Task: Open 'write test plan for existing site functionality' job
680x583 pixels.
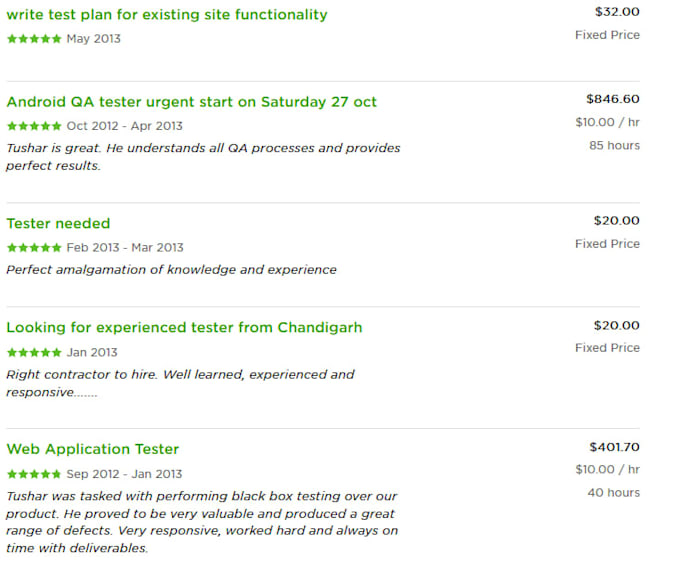Action: click(x=166, y=15)
